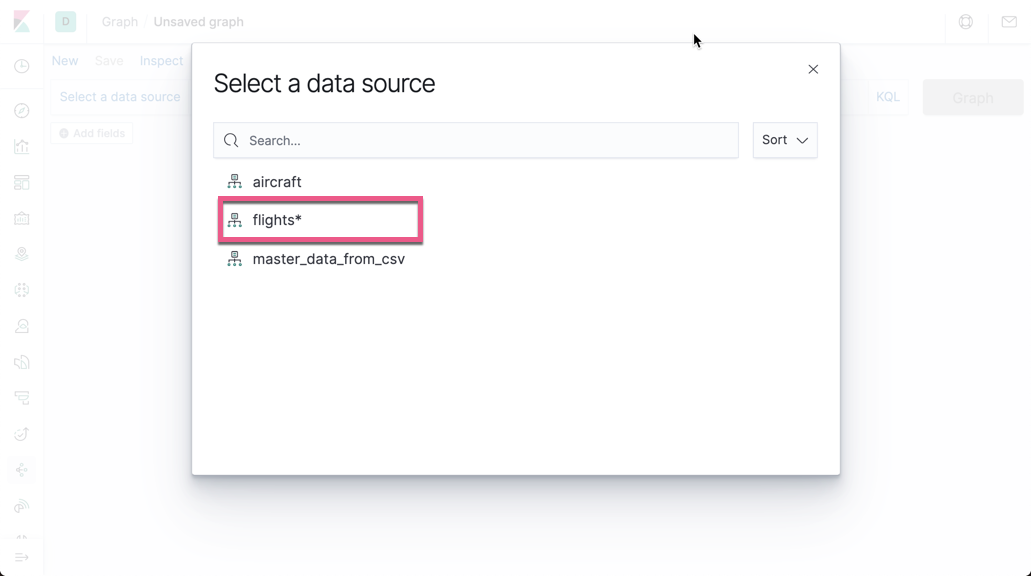Expand the side navigation menu
The image size is (1031, 576).
coord(22,557)
